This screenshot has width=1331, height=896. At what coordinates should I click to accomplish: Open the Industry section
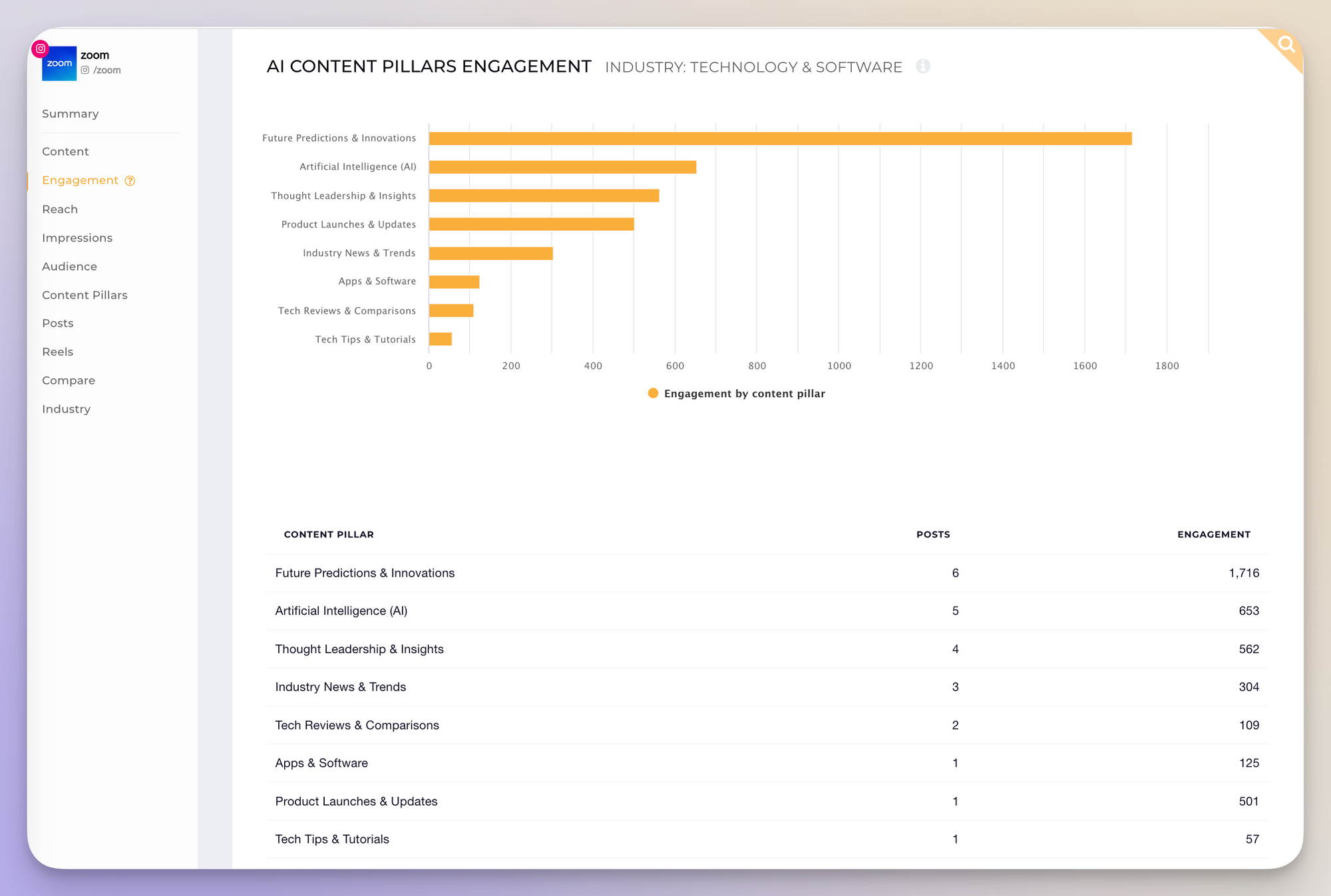66,409
